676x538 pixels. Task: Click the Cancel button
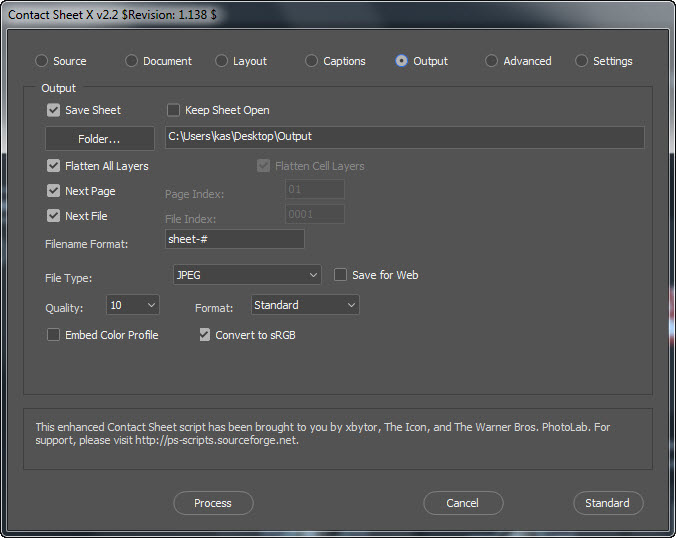tap(463, 503)
